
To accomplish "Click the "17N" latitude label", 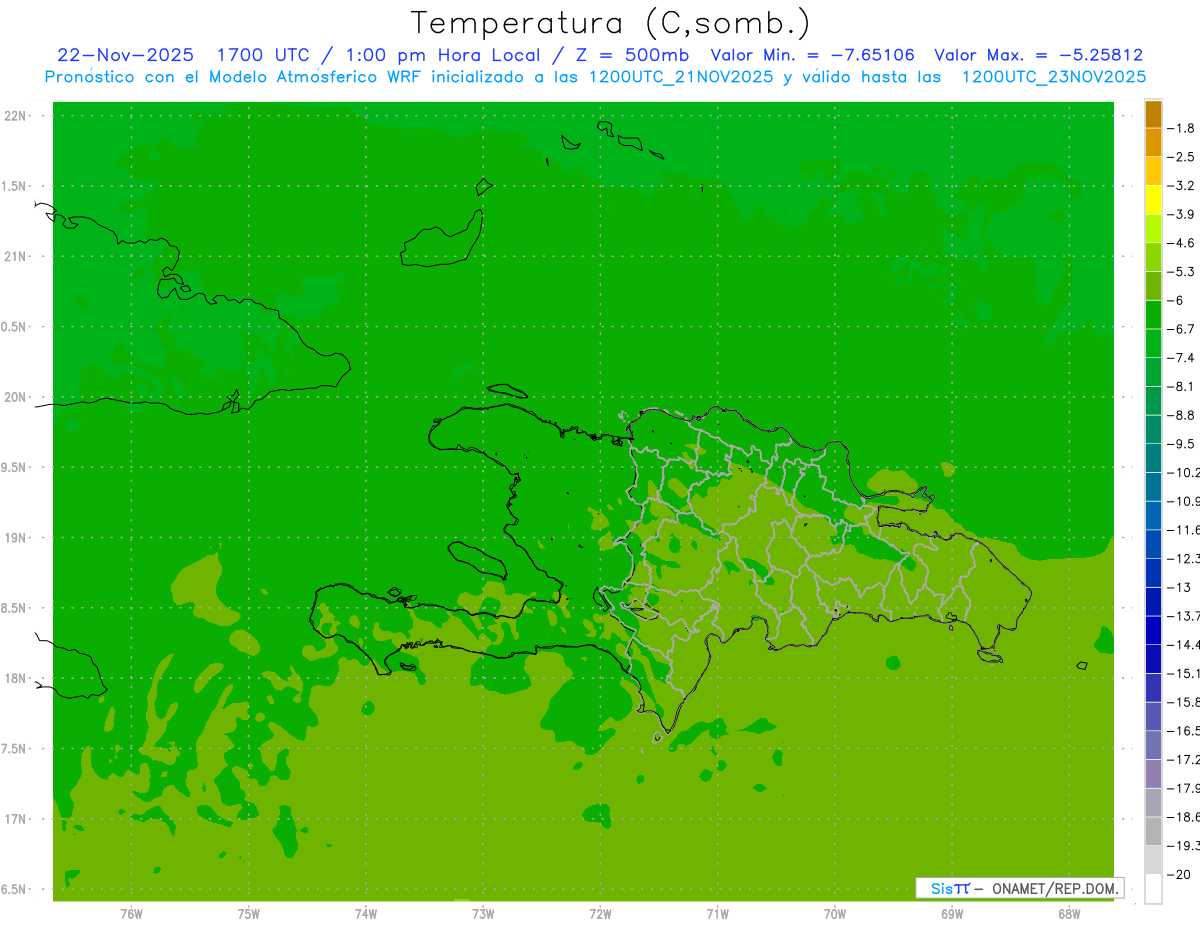I will click(15, 819).
